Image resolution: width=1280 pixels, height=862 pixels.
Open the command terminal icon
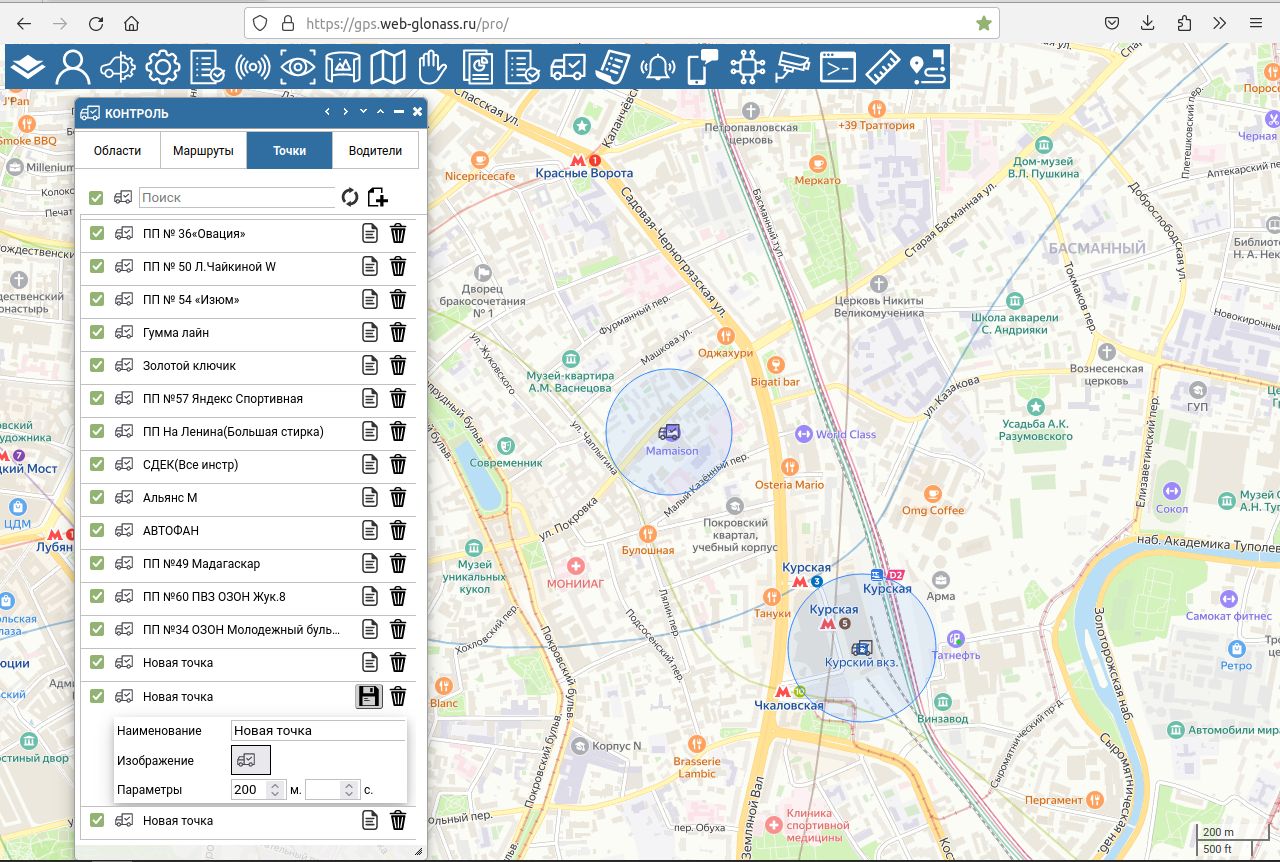tap(837, 67)
